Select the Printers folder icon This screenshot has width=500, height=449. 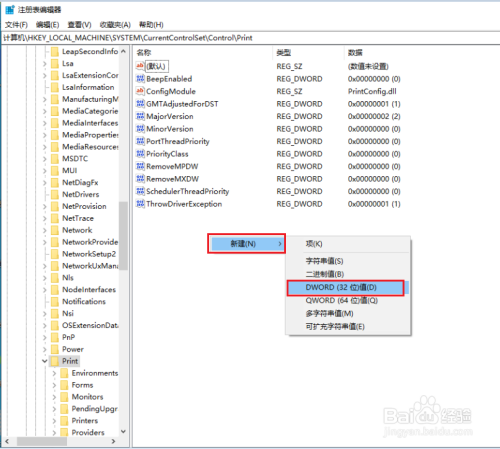[x=64, y=421]
